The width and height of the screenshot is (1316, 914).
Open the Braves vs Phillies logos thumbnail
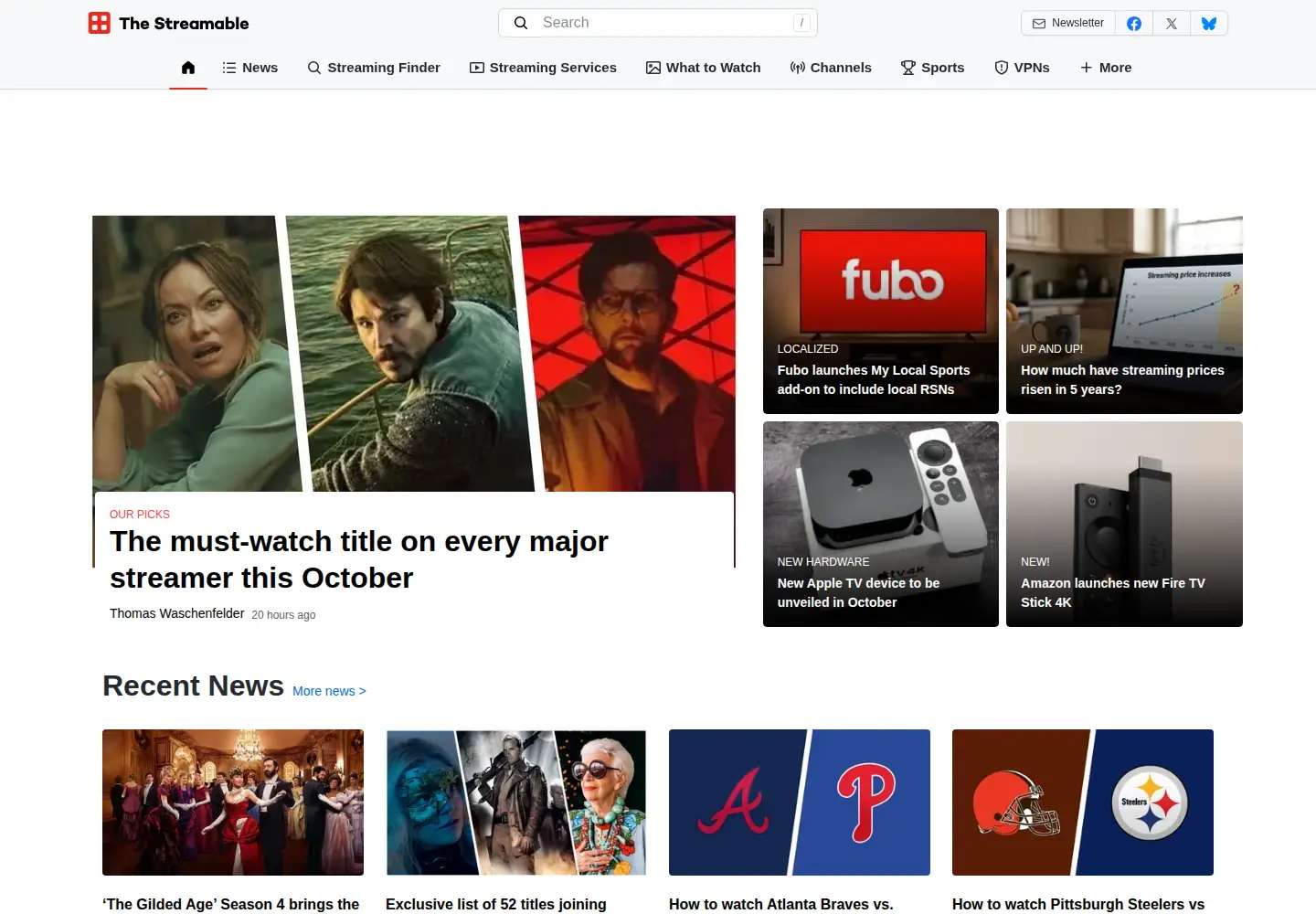coord(800,802)
